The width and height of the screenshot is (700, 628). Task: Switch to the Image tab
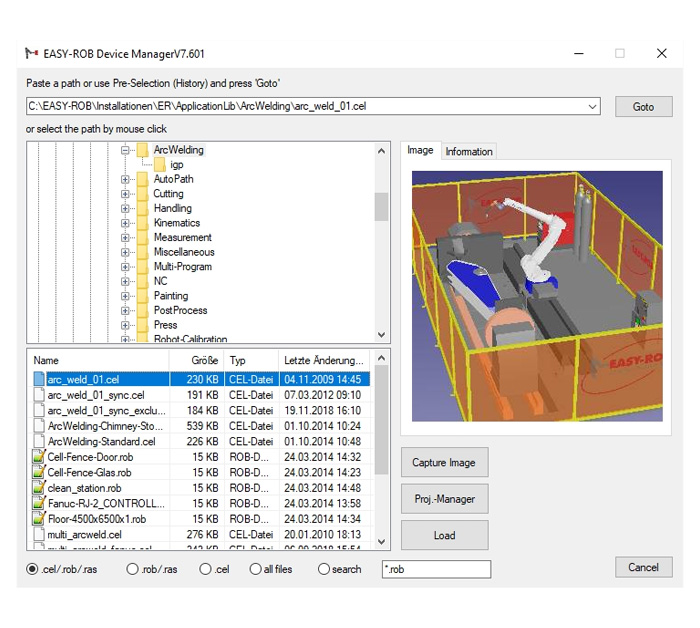[x=420, y=151]
